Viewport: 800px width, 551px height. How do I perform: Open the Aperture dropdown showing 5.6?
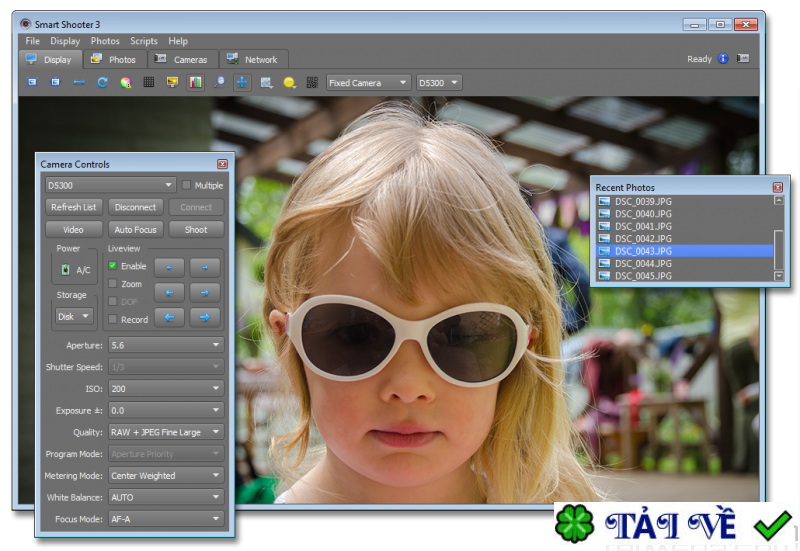click(166, 345)
